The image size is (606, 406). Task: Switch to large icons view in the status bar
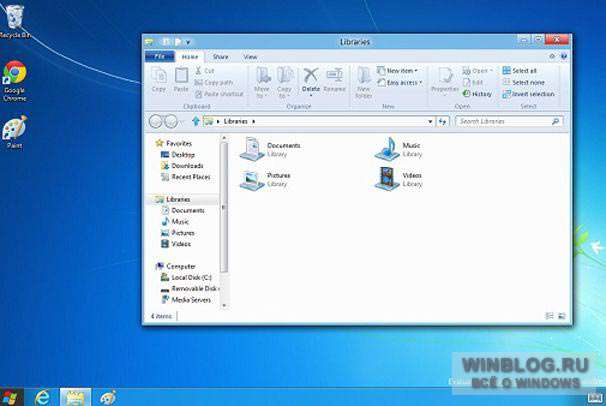(x=562, y=316)
